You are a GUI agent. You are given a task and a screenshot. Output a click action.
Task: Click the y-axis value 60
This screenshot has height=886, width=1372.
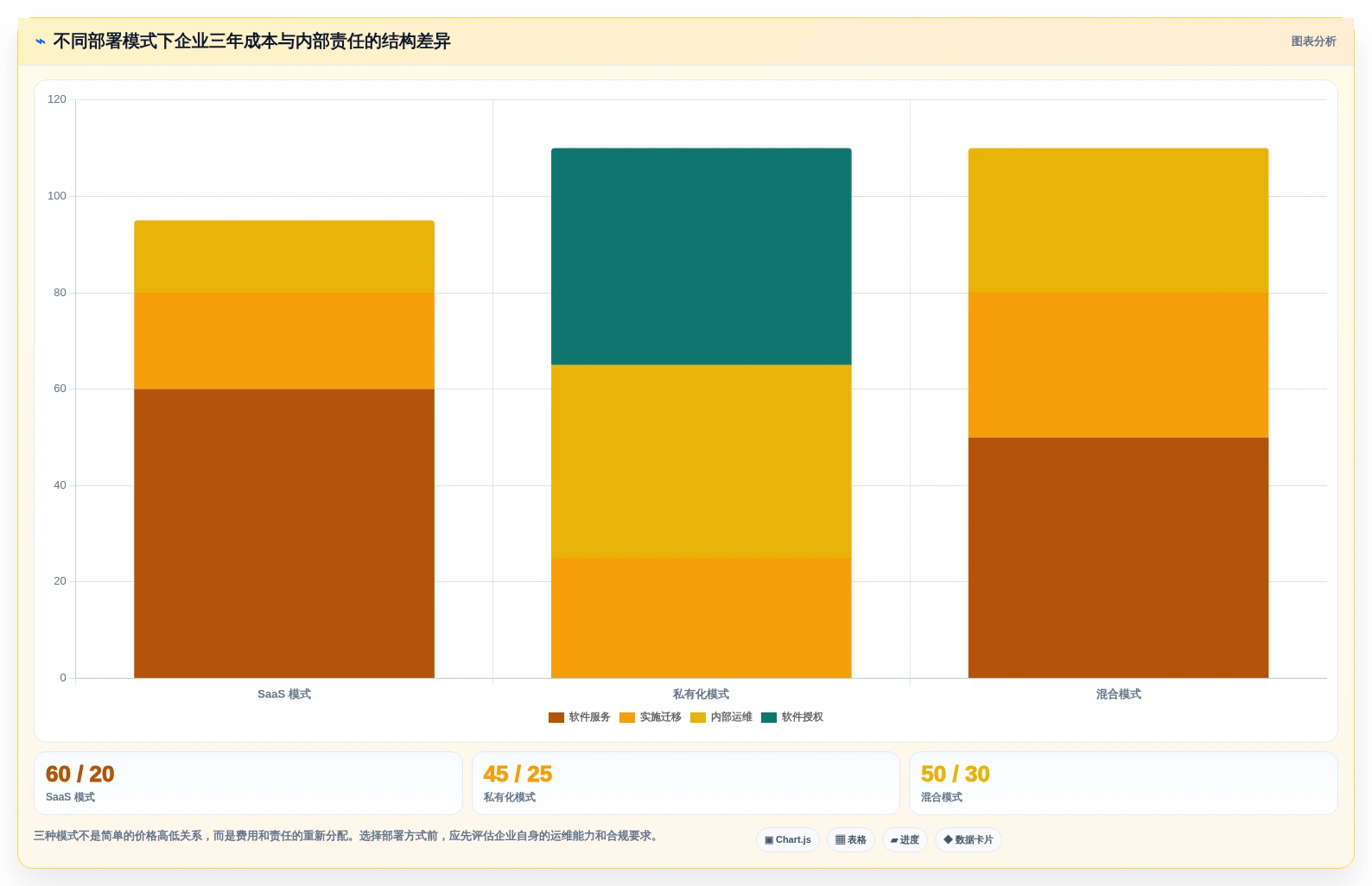60,389
